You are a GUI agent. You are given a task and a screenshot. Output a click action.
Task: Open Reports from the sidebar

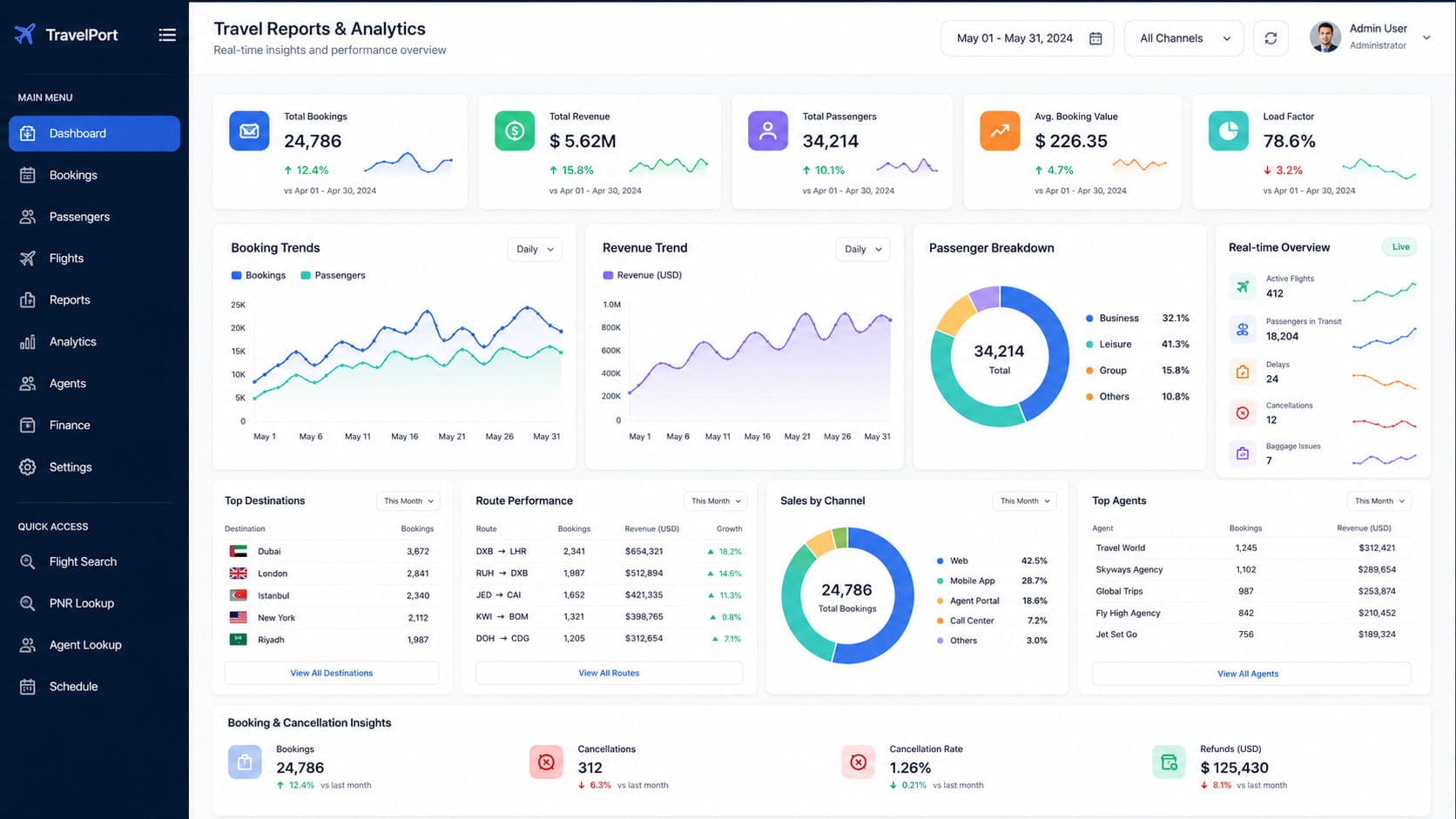pos(94,300)
